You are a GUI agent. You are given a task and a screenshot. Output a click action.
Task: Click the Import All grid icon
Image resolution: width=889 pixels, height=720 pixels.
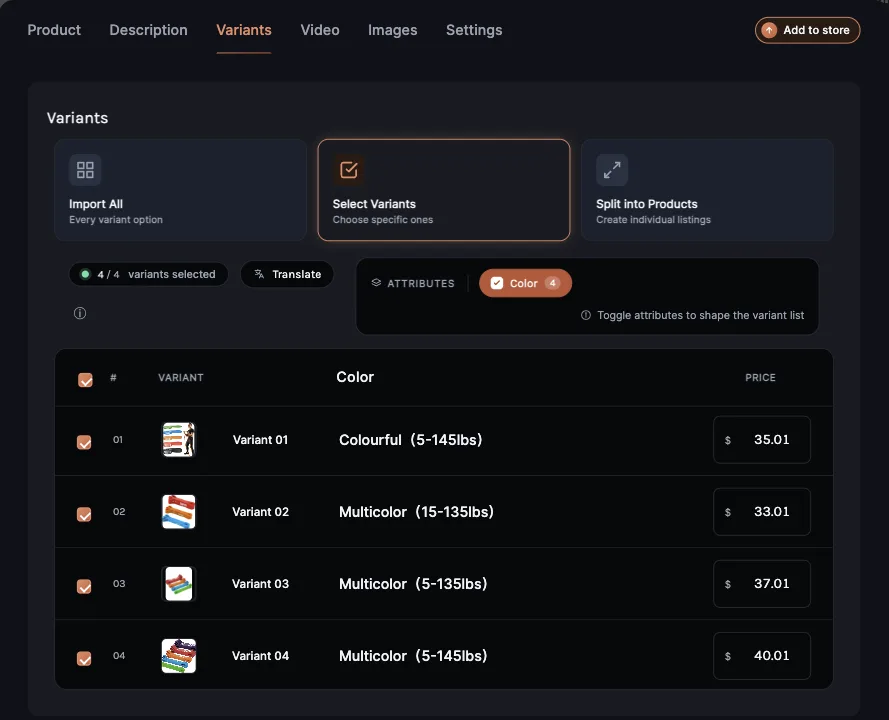pos(85,170)
